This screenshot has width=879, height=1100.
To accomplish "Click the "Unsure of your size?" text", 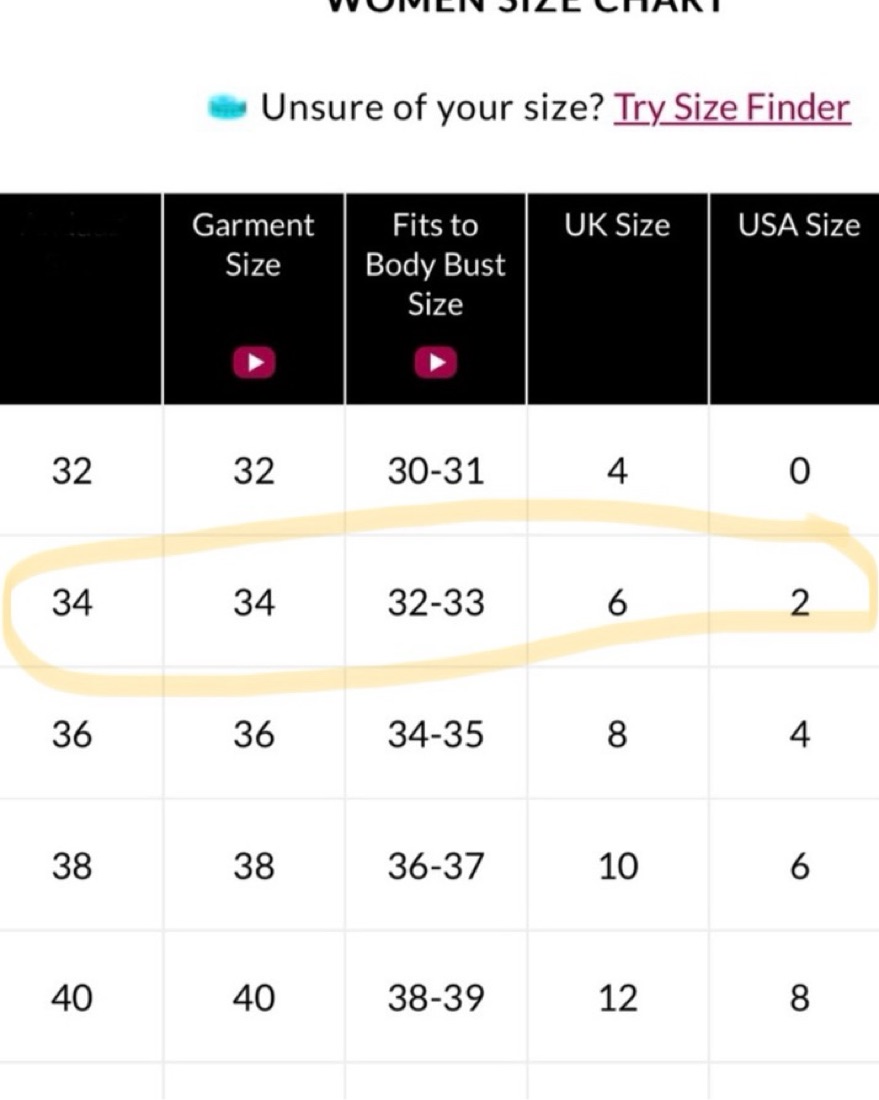I will click(433, 107).
